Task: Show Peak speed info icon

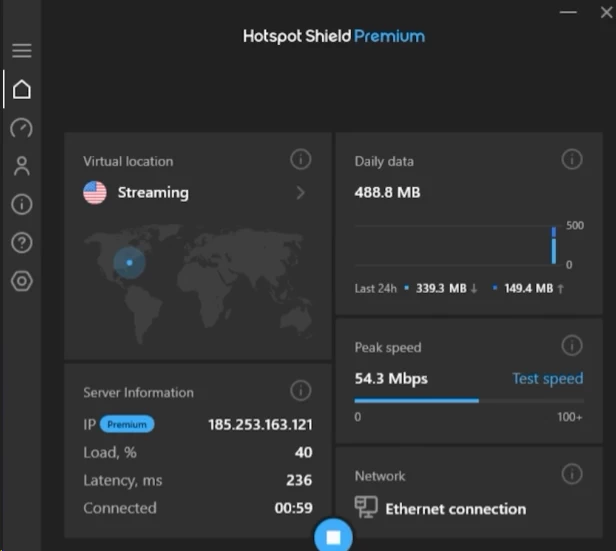Action: [x=572, y=346]
